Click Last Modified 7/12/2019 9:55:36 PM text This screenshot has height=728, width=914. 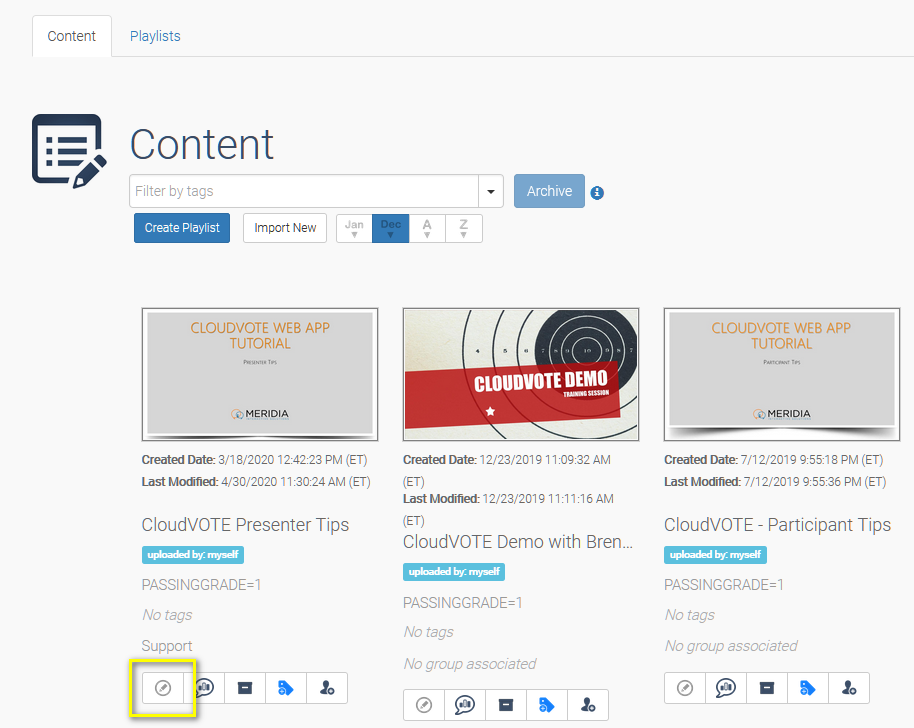click(775, 482)
